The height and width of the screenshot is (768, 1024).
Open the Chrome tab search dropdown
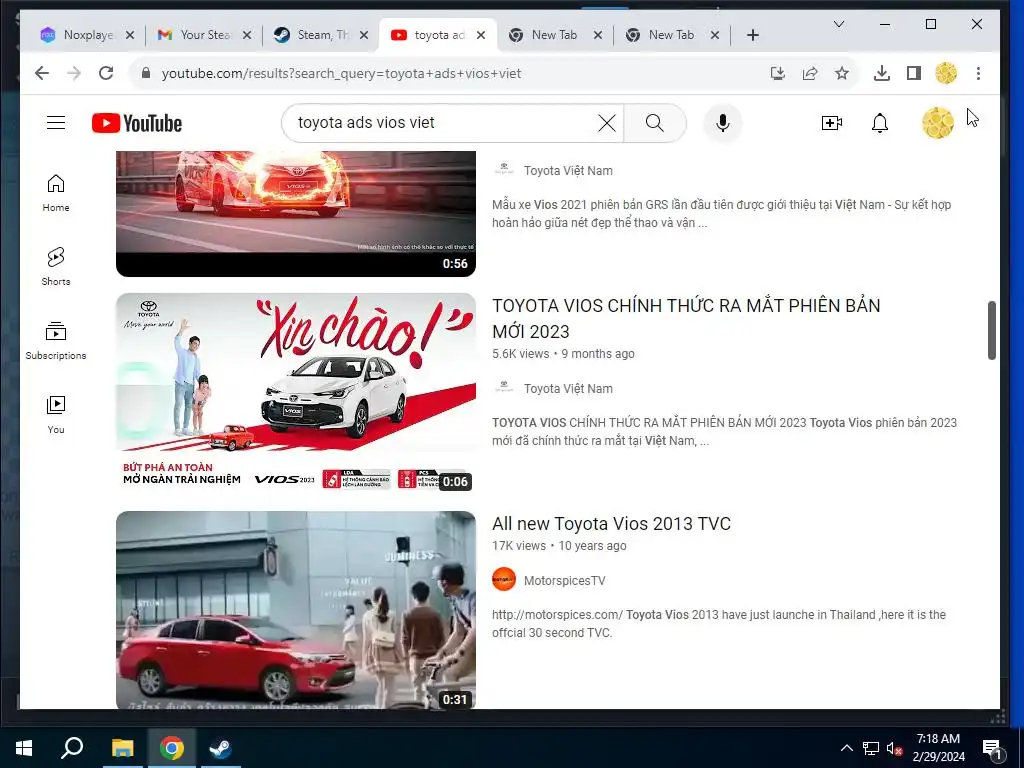(839, 24)
